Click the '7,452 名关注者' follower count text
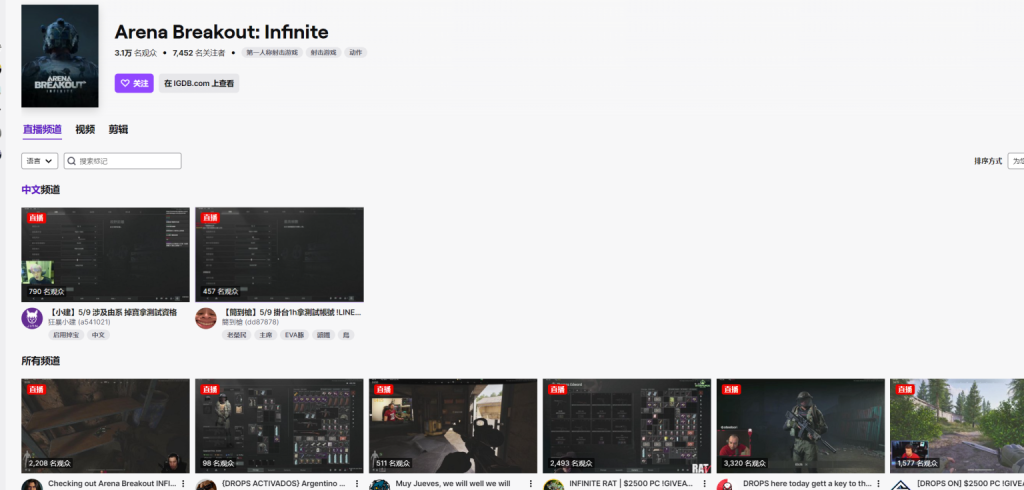Viewport: 1024px width, 490px height. pyautogui.click(x=199, y=53)
